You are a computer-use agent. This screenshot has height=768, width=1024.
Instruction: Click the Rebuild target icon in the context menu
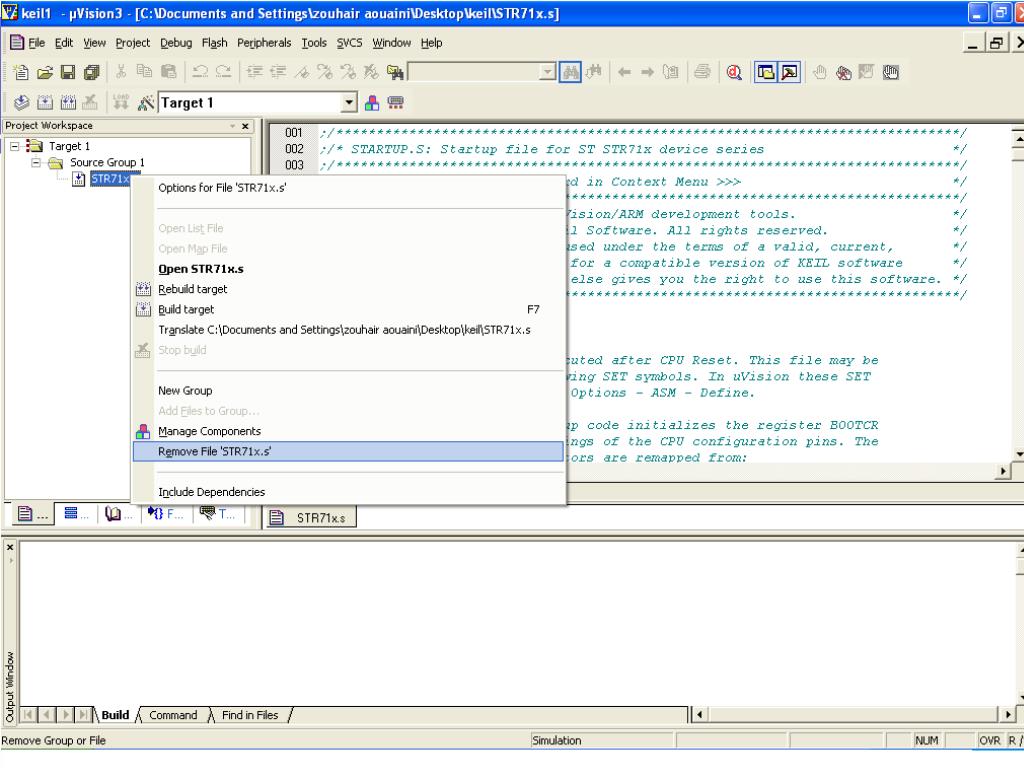[143, 289]
